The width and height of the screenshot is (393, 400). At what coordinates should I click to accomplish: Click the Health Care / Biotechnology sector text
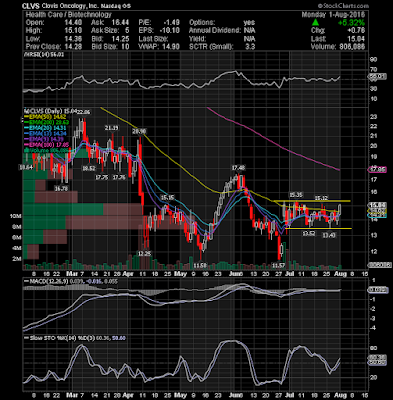[x=68, y=15]
